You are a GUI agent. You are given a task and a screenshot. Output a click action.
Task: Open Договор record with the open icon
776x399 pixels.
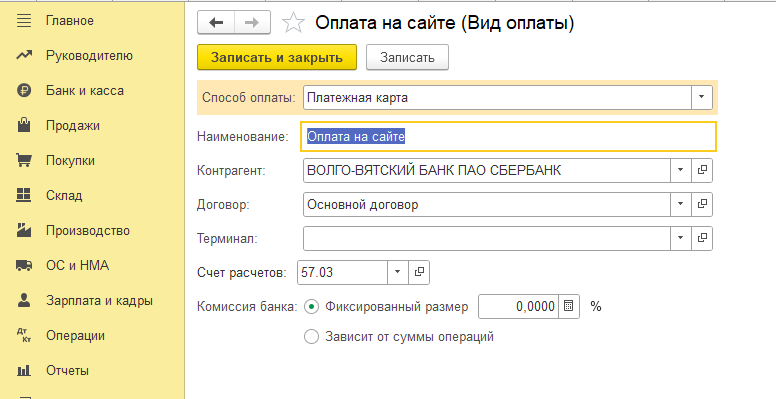point(702,204)
